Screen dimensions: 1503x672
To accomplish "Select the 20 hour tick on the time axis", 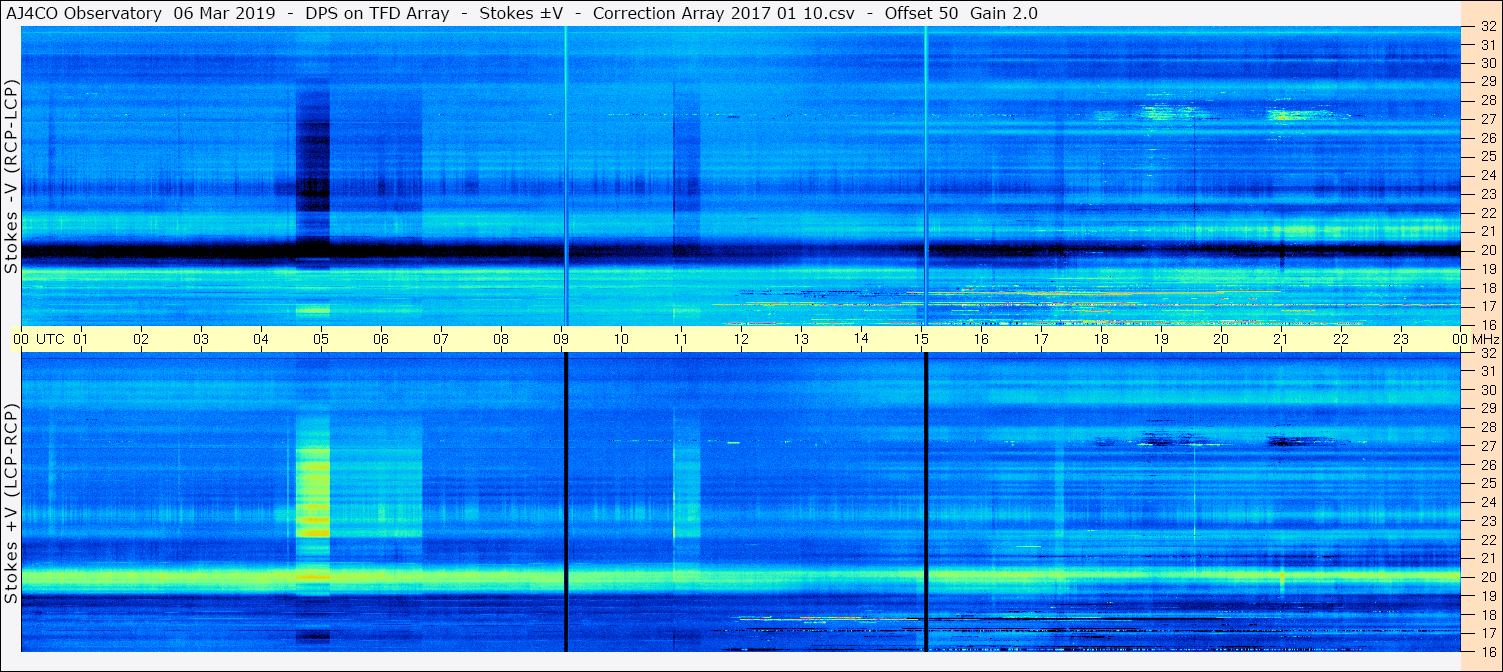I will pyautogui.click(x=1221, y=339).
